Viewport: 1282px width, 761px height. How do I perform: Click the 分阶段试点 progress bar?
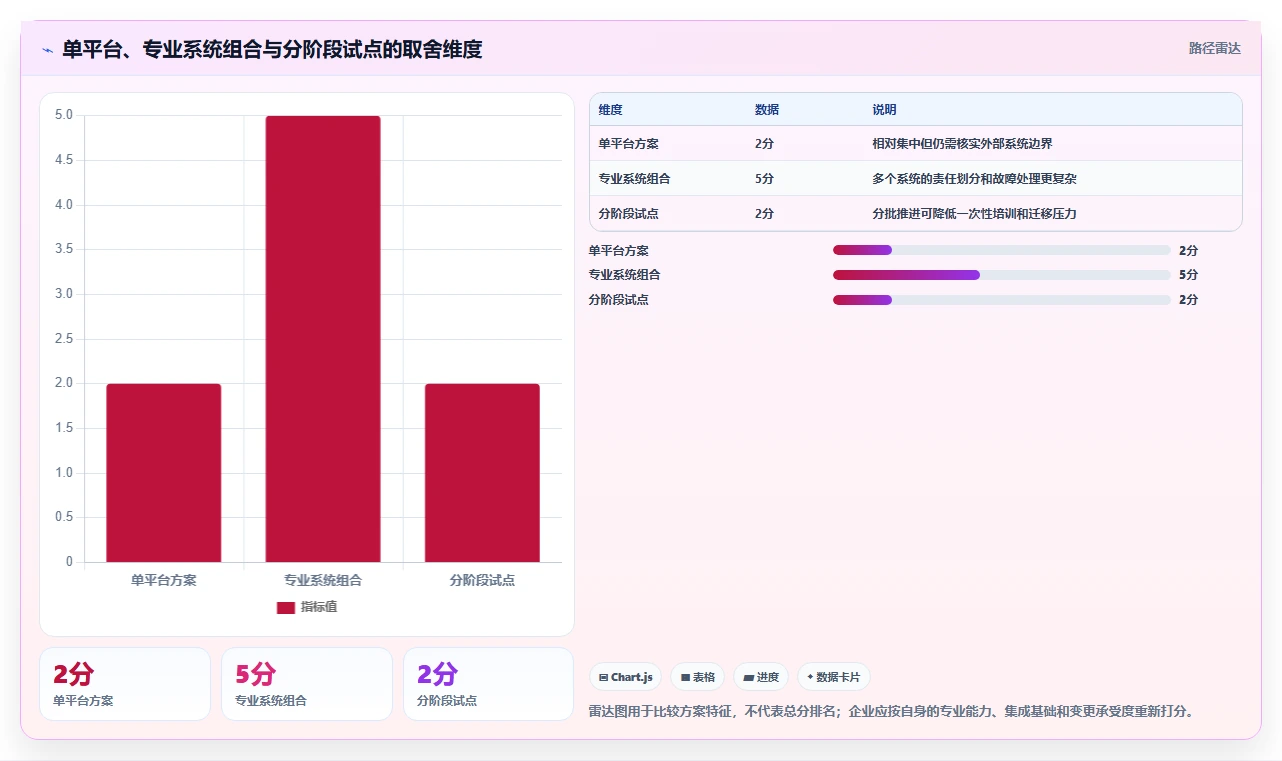(x=1001, y=300)
